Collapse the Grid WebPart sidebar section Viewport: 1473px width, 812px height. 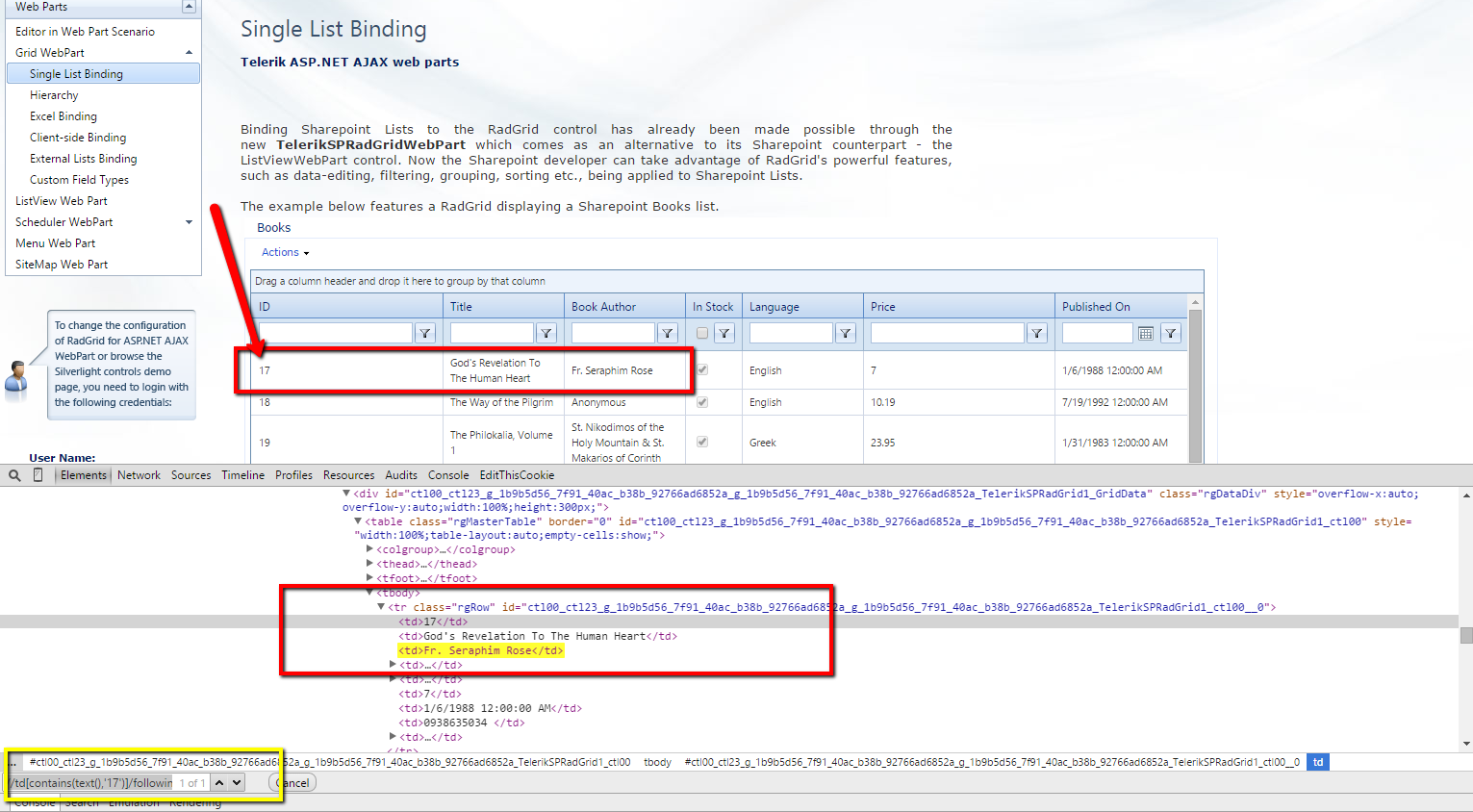(x=189, y=53)
